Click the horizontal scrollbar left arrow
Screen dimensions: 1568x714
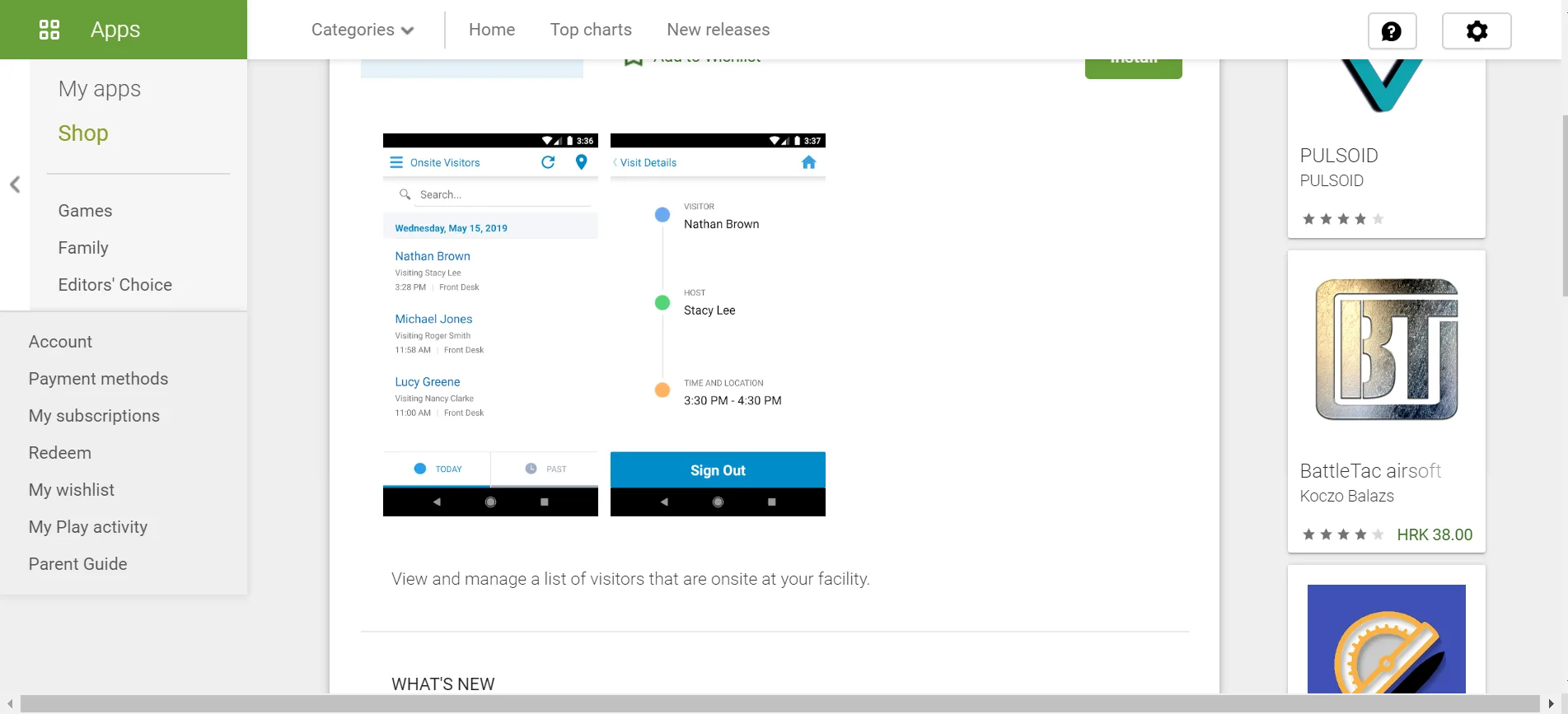[x=9, y=704]
